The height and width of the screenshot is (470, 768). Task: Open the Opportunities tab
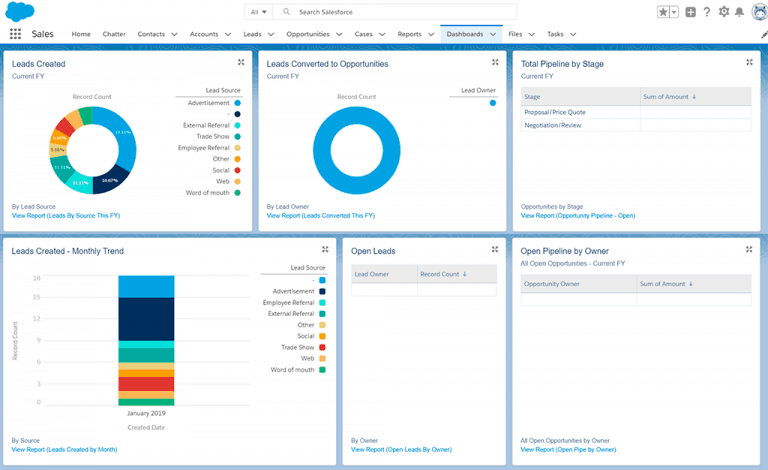click(x=308, y=34)
